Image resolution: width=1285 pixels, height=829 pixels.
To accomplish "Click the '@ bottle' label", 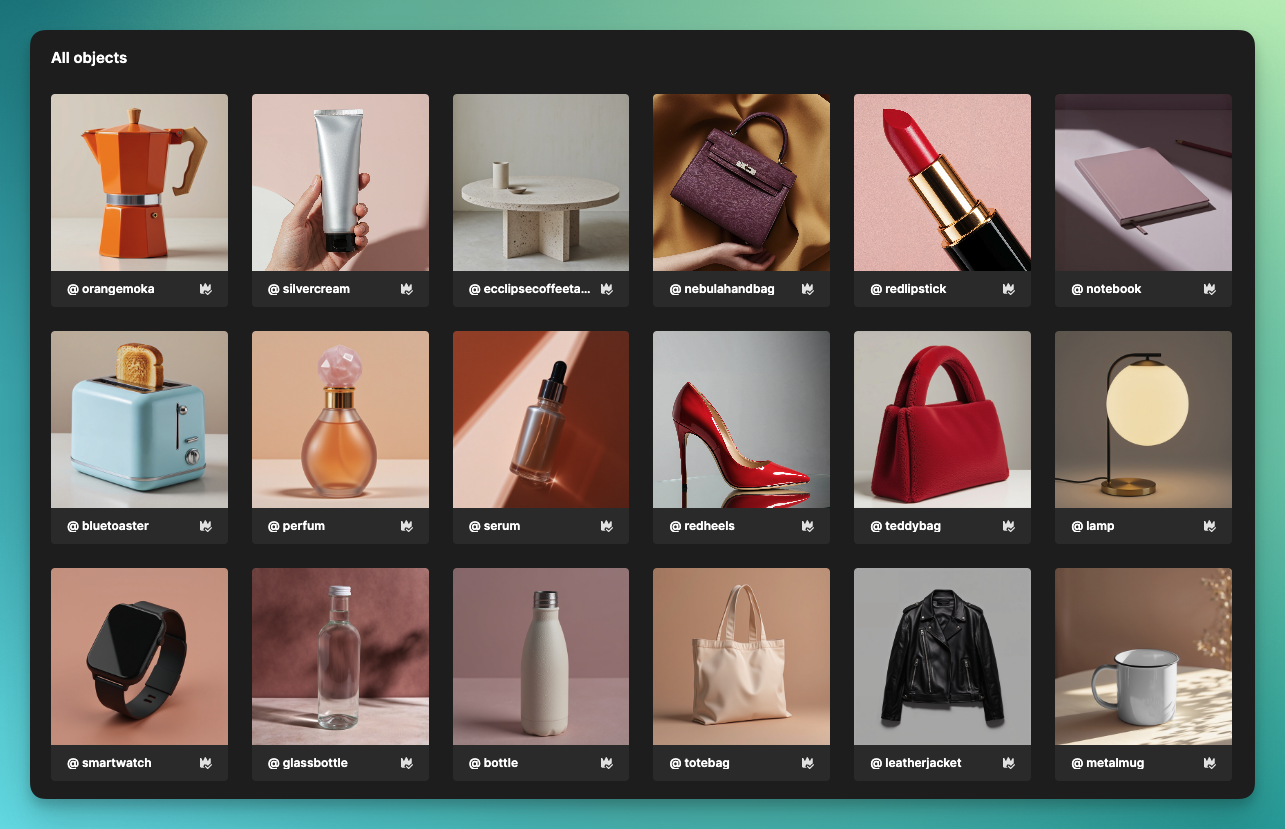I will coord(493,763).
